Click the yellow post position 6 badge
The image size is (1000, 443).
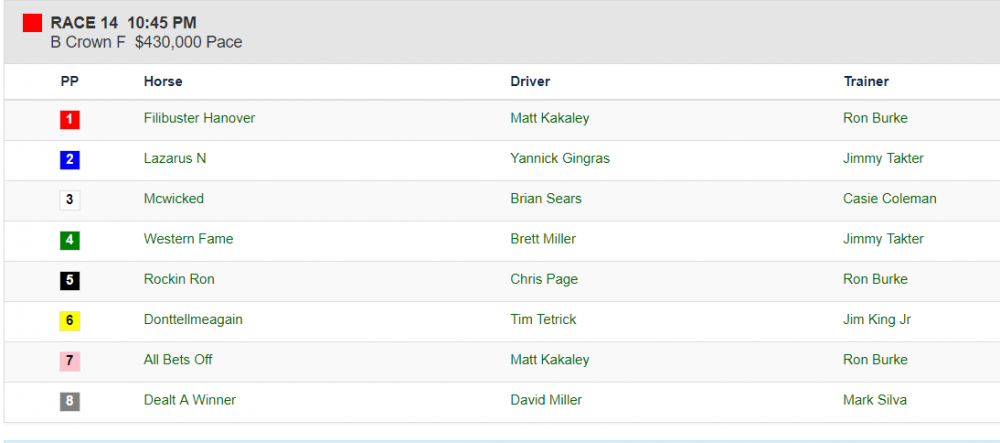69,321
